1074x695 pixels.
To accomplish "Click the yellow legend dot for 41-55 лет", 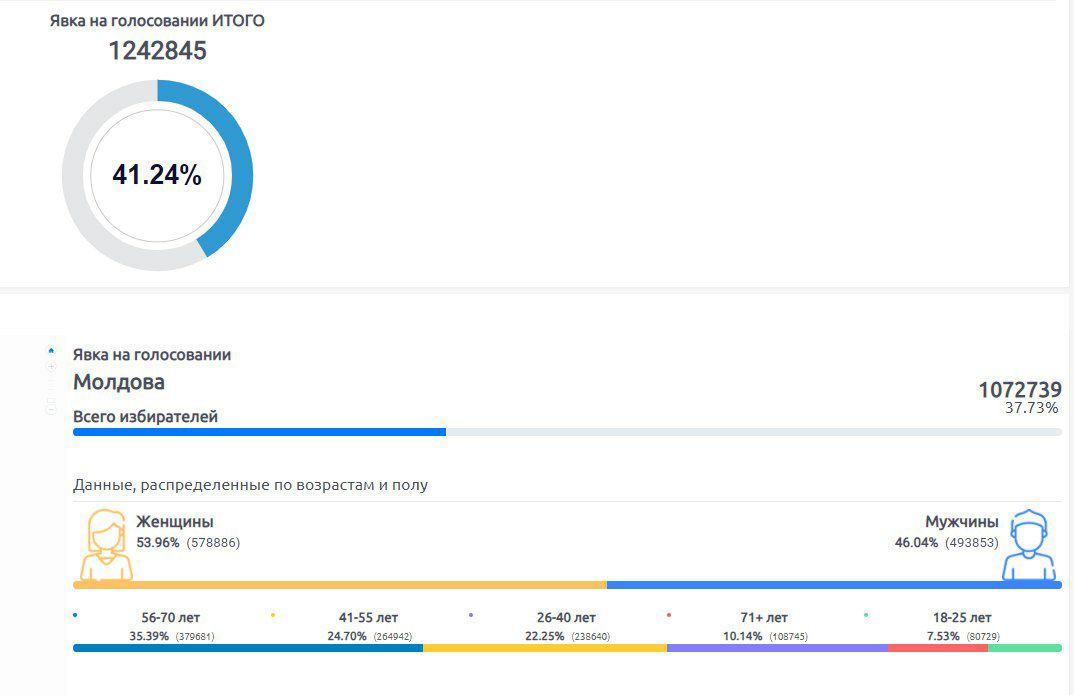I will (273, 615).
